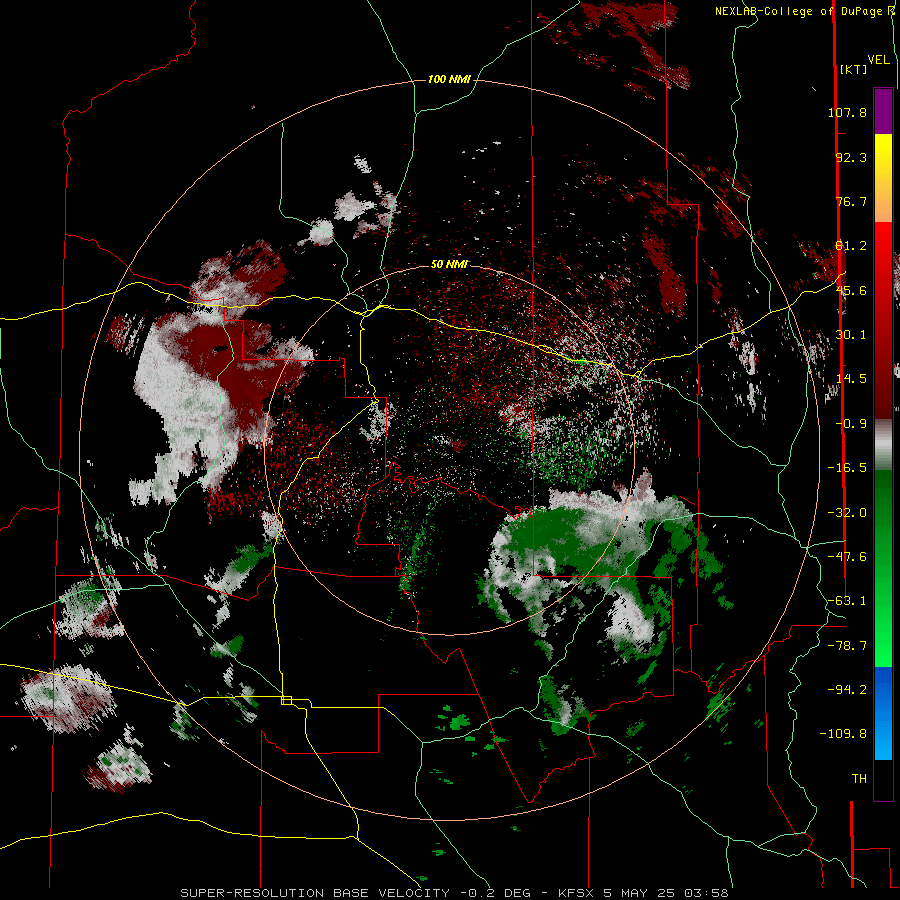Click the 100 NMI range ring label

click(x=449, y=79)
